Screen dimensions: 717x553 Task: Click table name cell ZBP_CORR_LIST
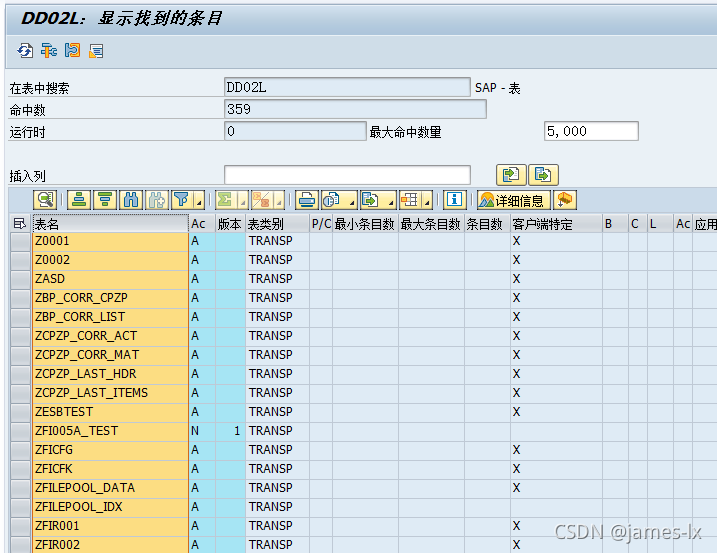coord(110,317)
